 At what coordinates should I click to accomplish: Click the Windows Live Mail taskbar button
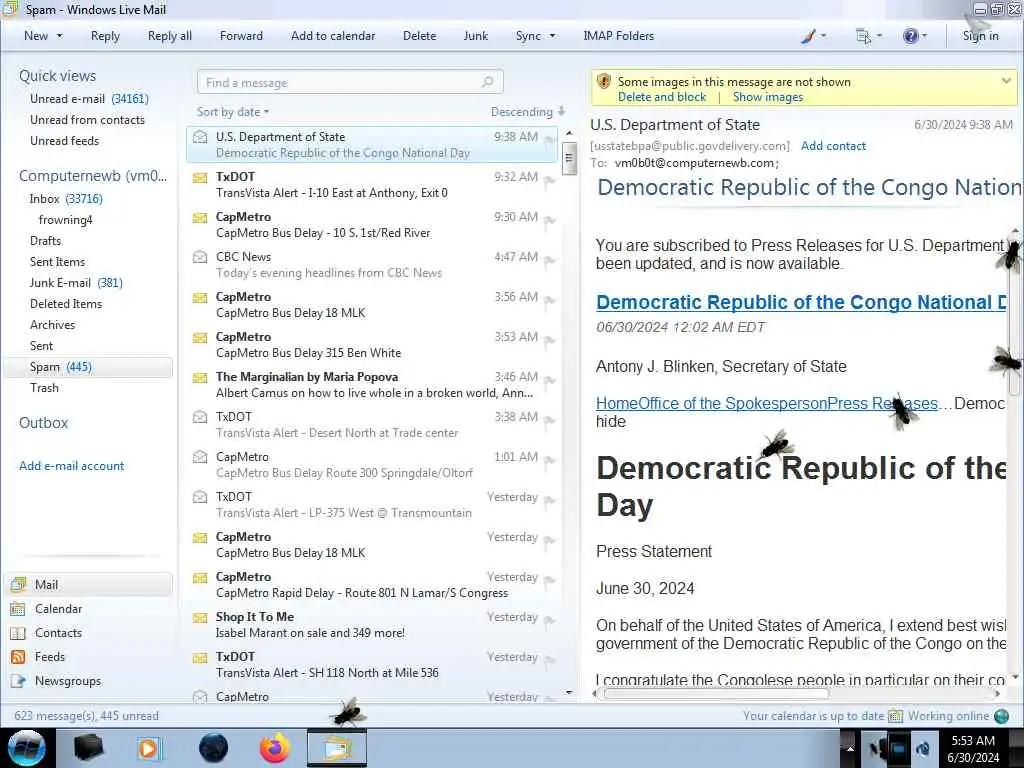337,748
